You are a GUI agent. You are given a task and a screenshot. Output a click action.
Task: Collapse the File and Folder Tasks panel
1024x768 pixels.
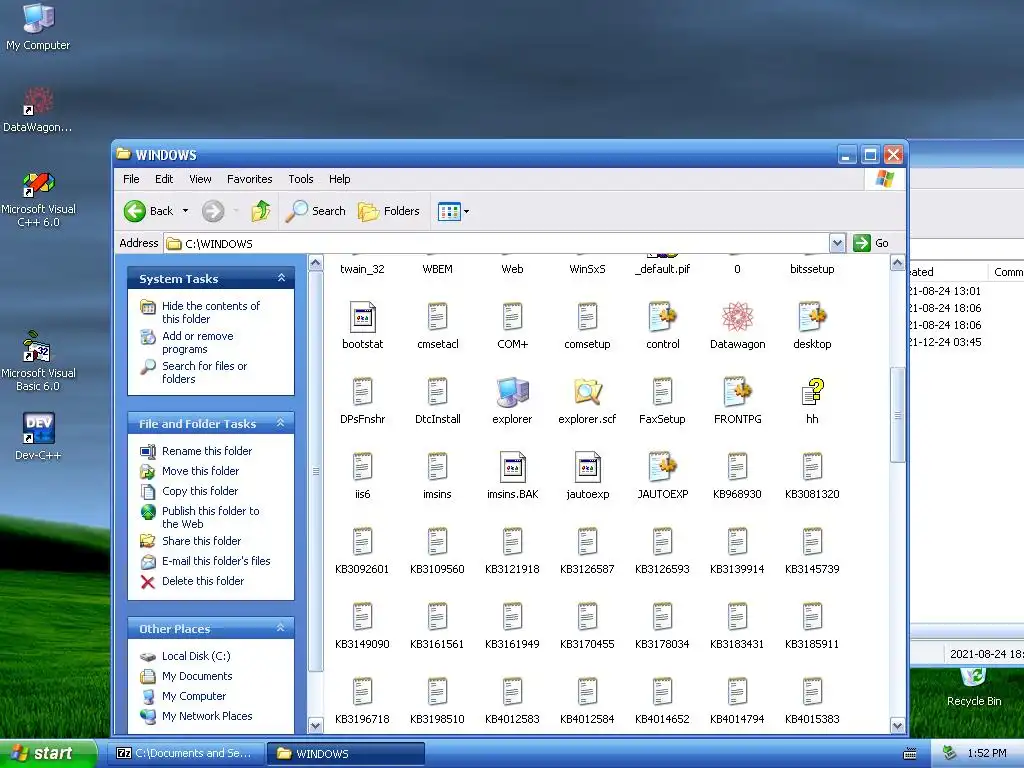[281, 423]
